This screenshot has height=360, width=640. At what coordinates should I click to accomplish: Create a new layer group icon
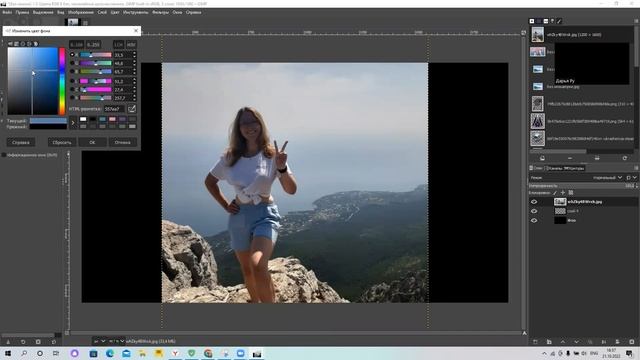click(549, 342)
